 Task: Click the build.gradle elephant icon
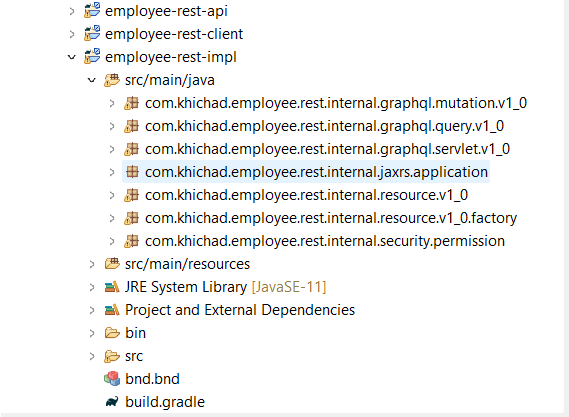click(x=112, y=401)
